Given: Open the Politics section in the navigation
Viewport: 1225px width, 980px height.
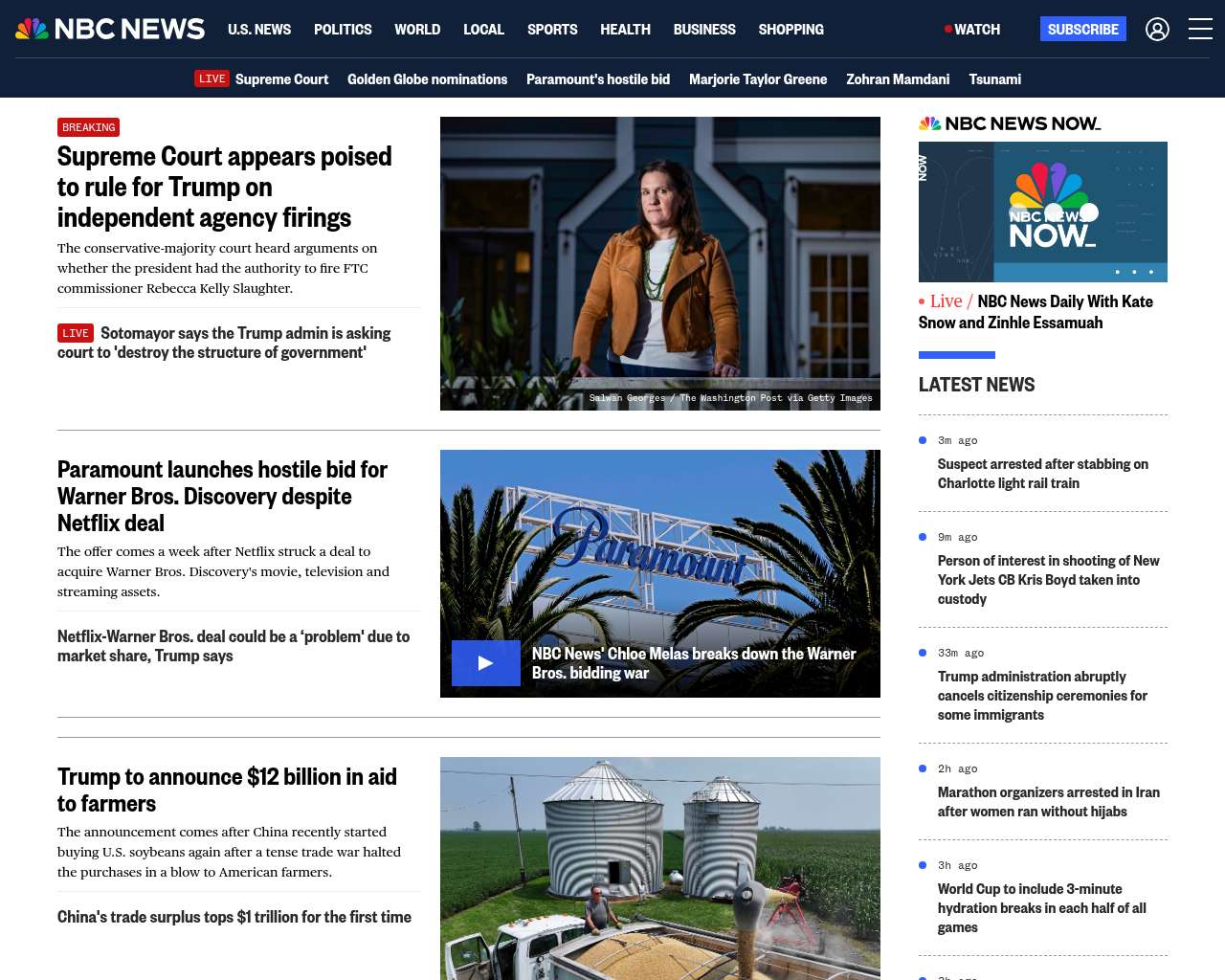Looking at the screenshot, I should point(343,30).
